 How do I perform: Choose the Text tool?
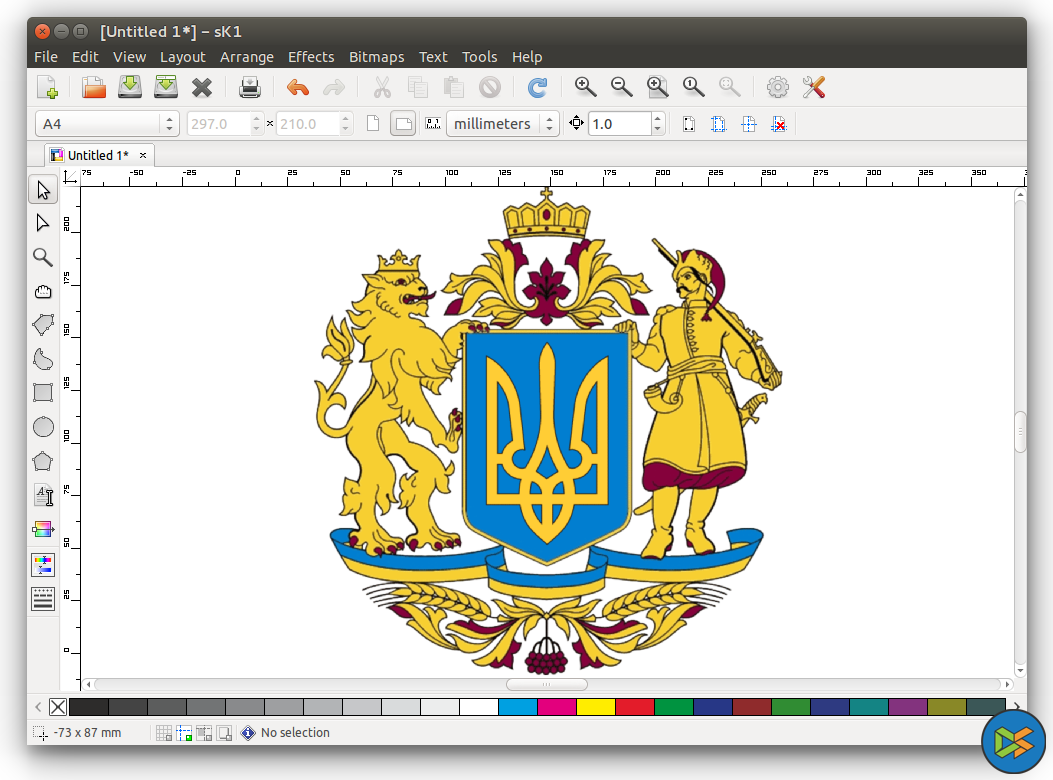(43, 495)
